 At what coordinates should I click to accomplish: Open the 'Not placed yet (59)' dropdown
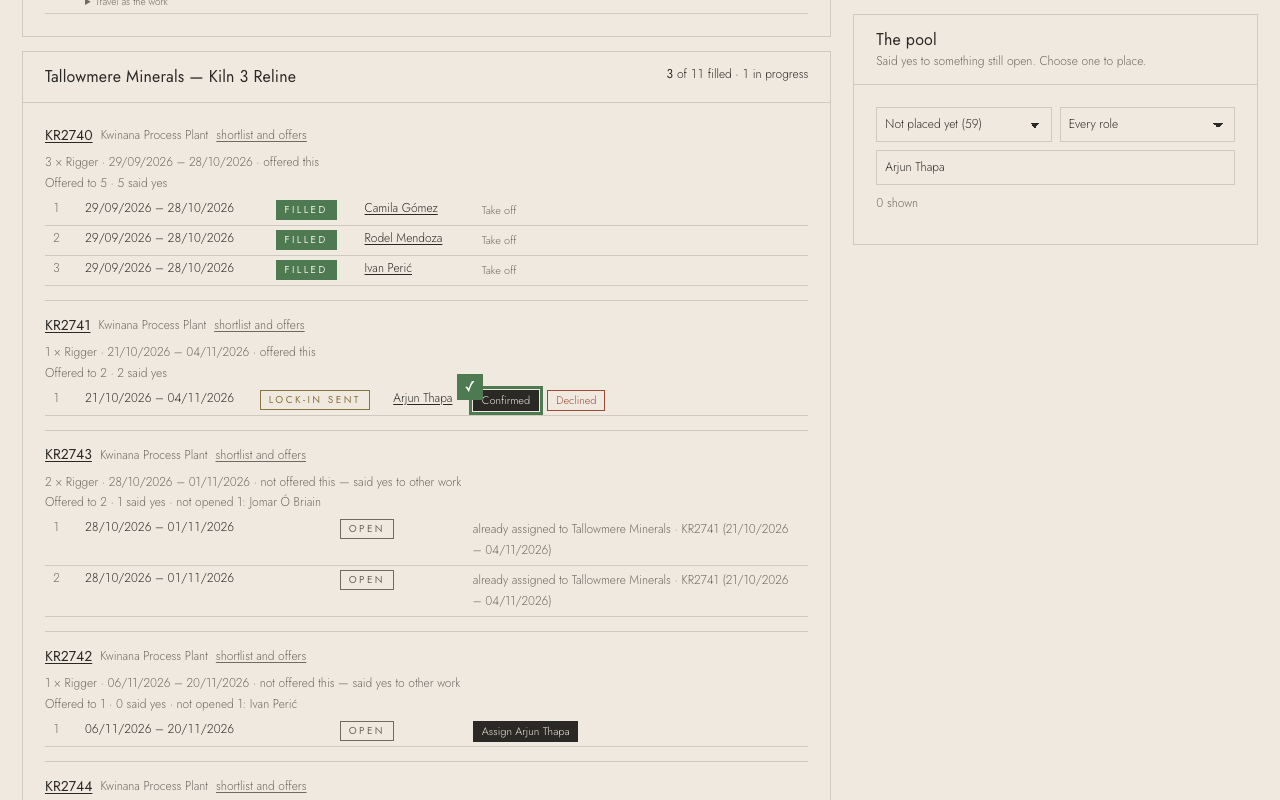tap(963, 124)
